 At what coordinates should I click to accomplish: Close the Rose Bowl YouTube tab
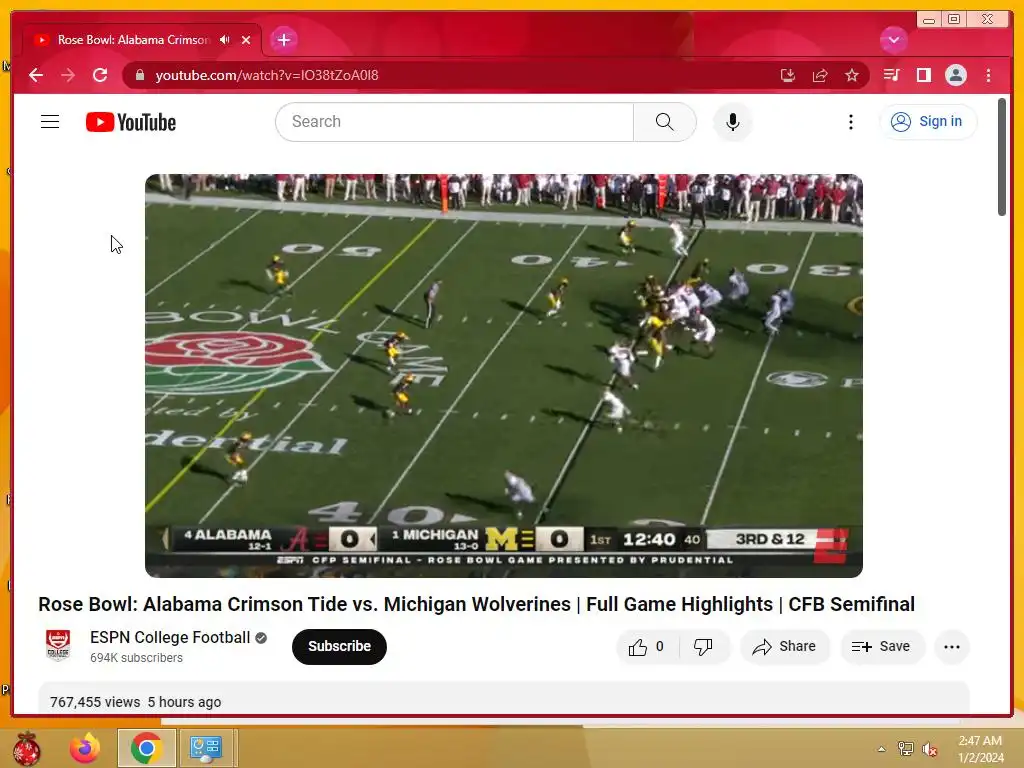pos(246,40)
